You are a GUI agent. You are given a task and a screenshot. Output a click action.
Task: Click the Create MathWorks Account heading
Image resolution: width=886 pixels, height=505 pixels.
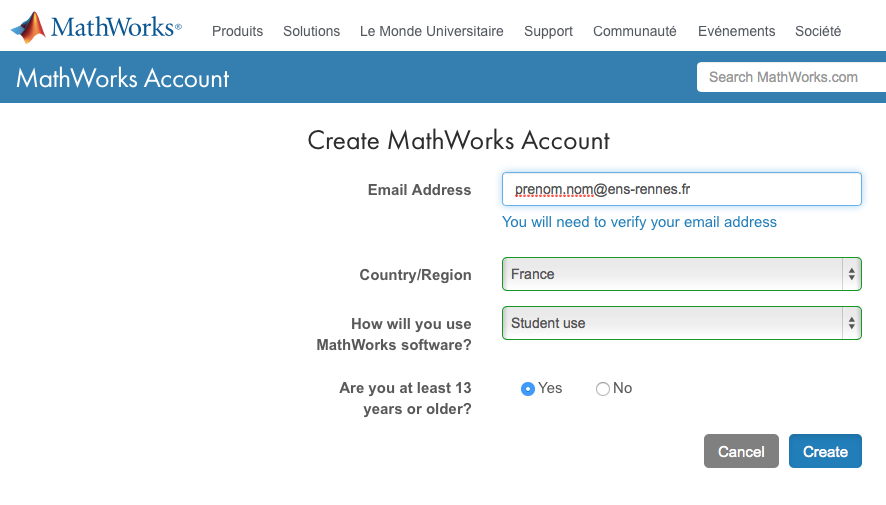458,140
